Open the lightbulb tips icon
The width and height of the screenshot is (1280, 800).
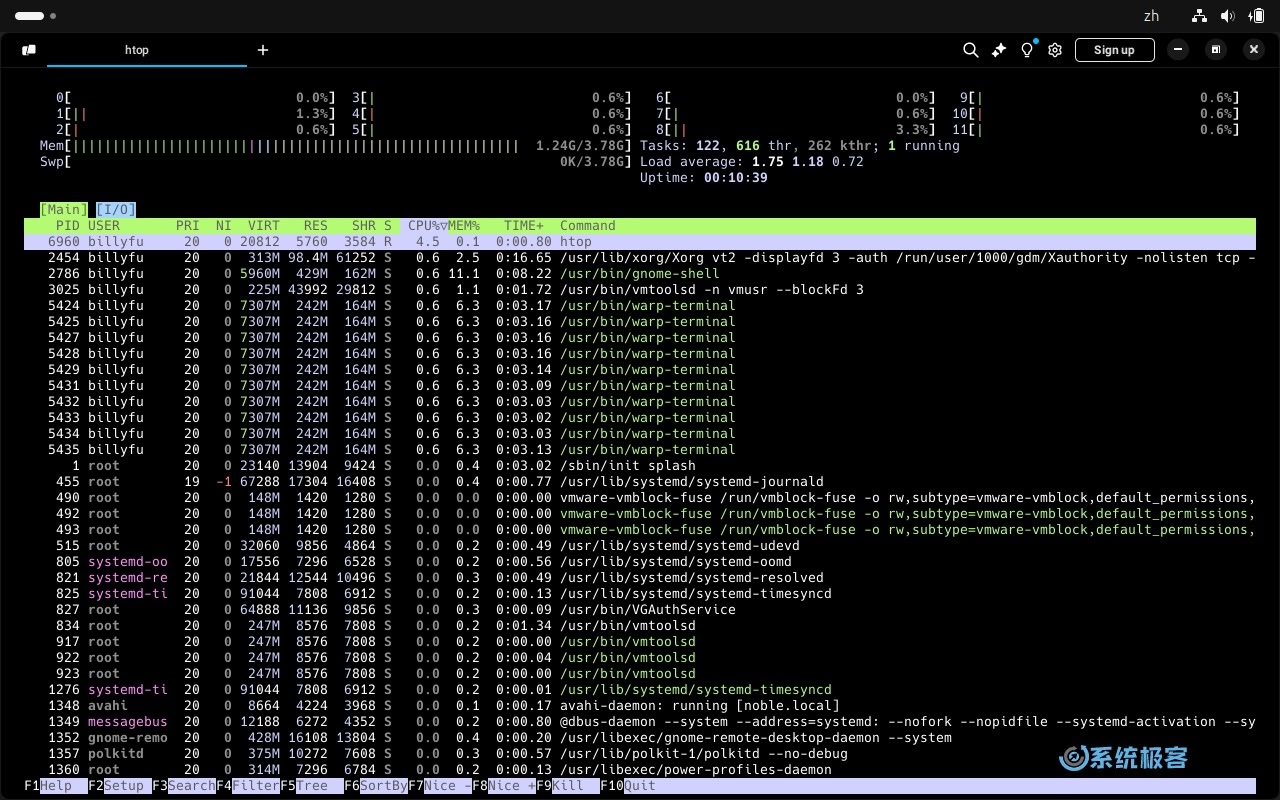click(1027, 50)
